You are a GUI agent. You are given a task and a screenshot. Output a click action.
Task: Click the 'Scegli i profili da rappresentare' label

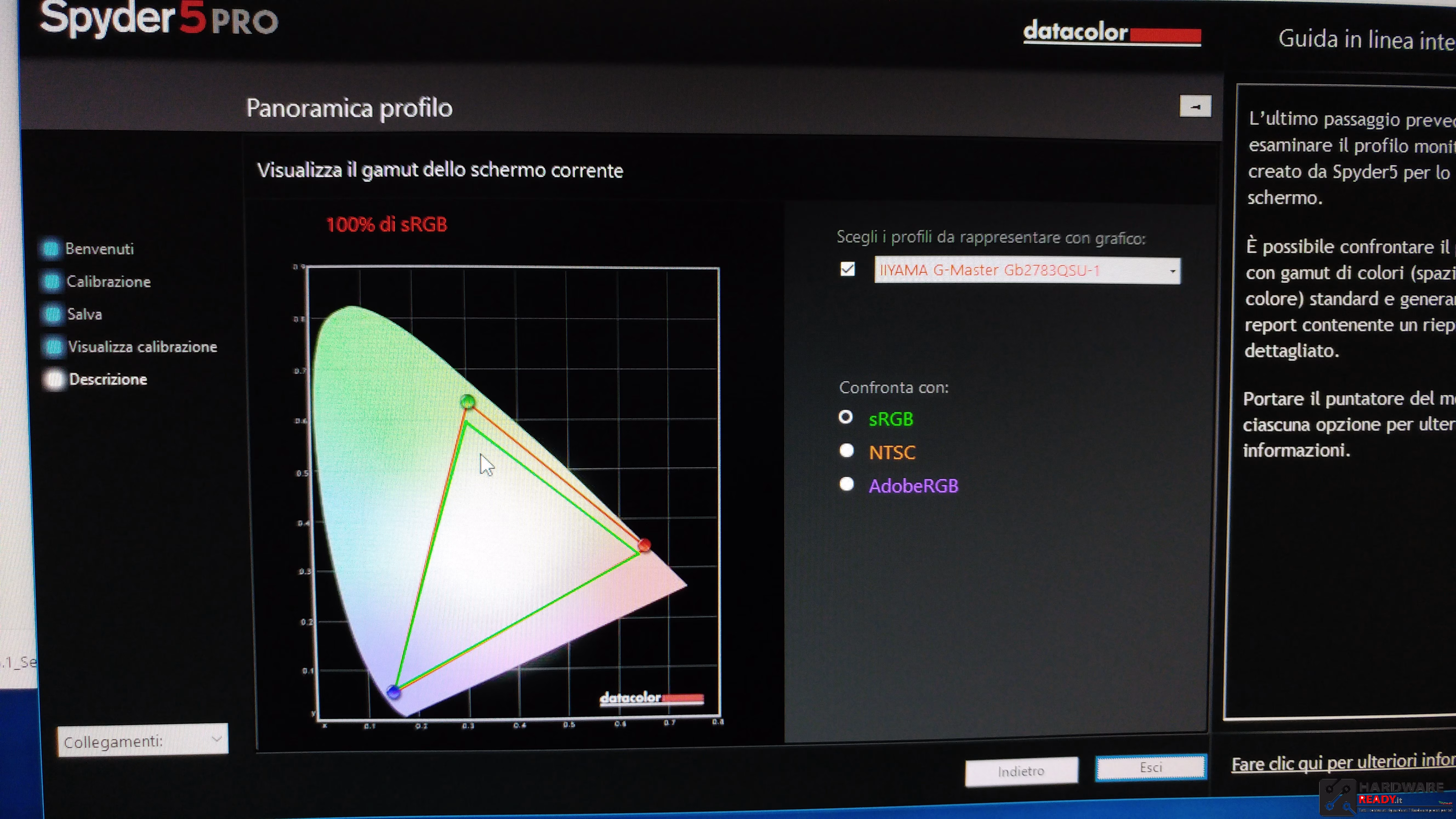coord(991,237)
